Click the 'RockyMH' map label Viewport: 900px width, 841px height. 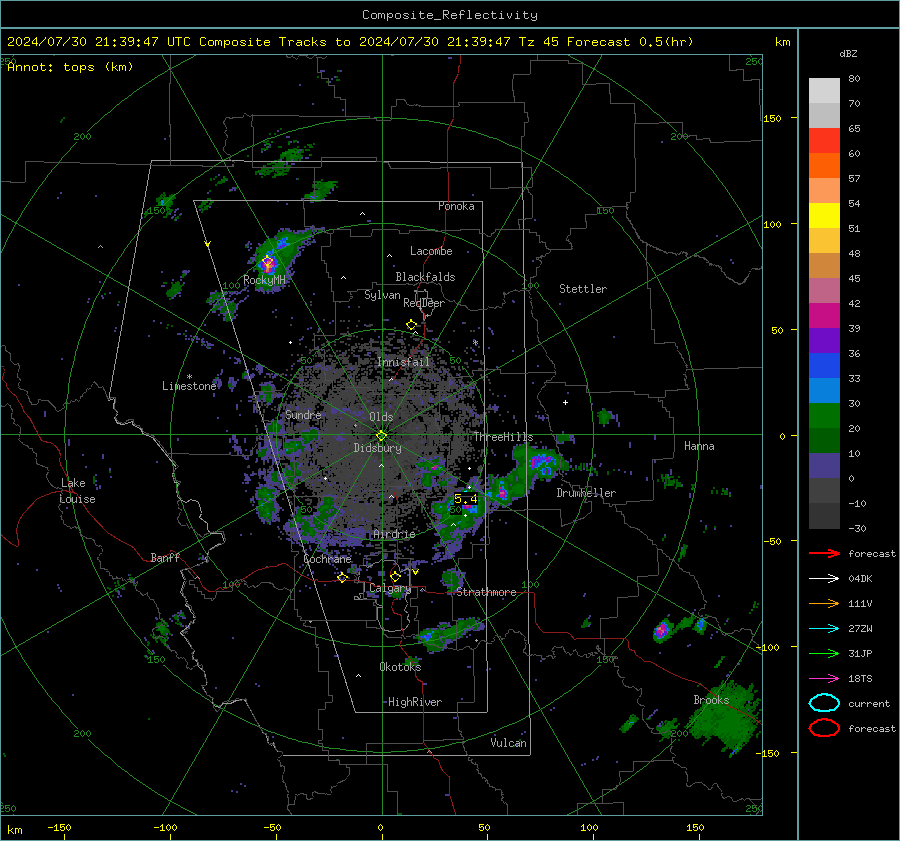point(264,280)
